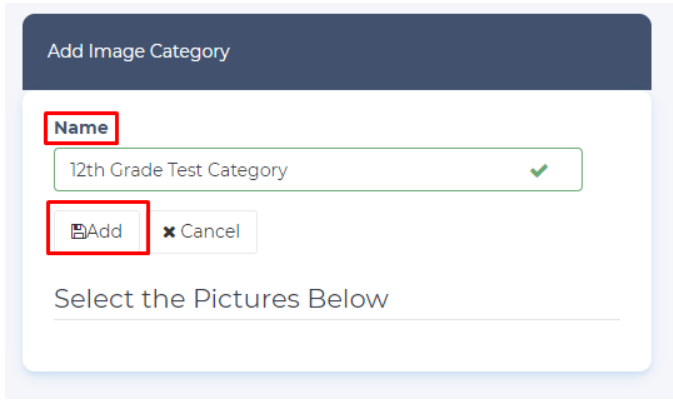This screenshot has height=402, width=673.
Task: Click the word Add on the save button
Action: 105,232
